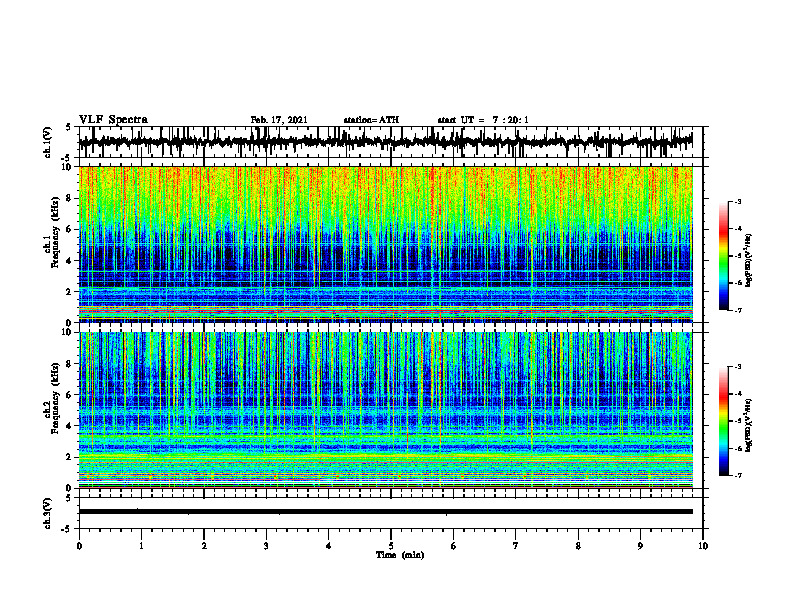Screen dimensions: 792x612
Task: Click the "ch.1 Frequency (kHz)" axis label
Action: coord(52,232)
